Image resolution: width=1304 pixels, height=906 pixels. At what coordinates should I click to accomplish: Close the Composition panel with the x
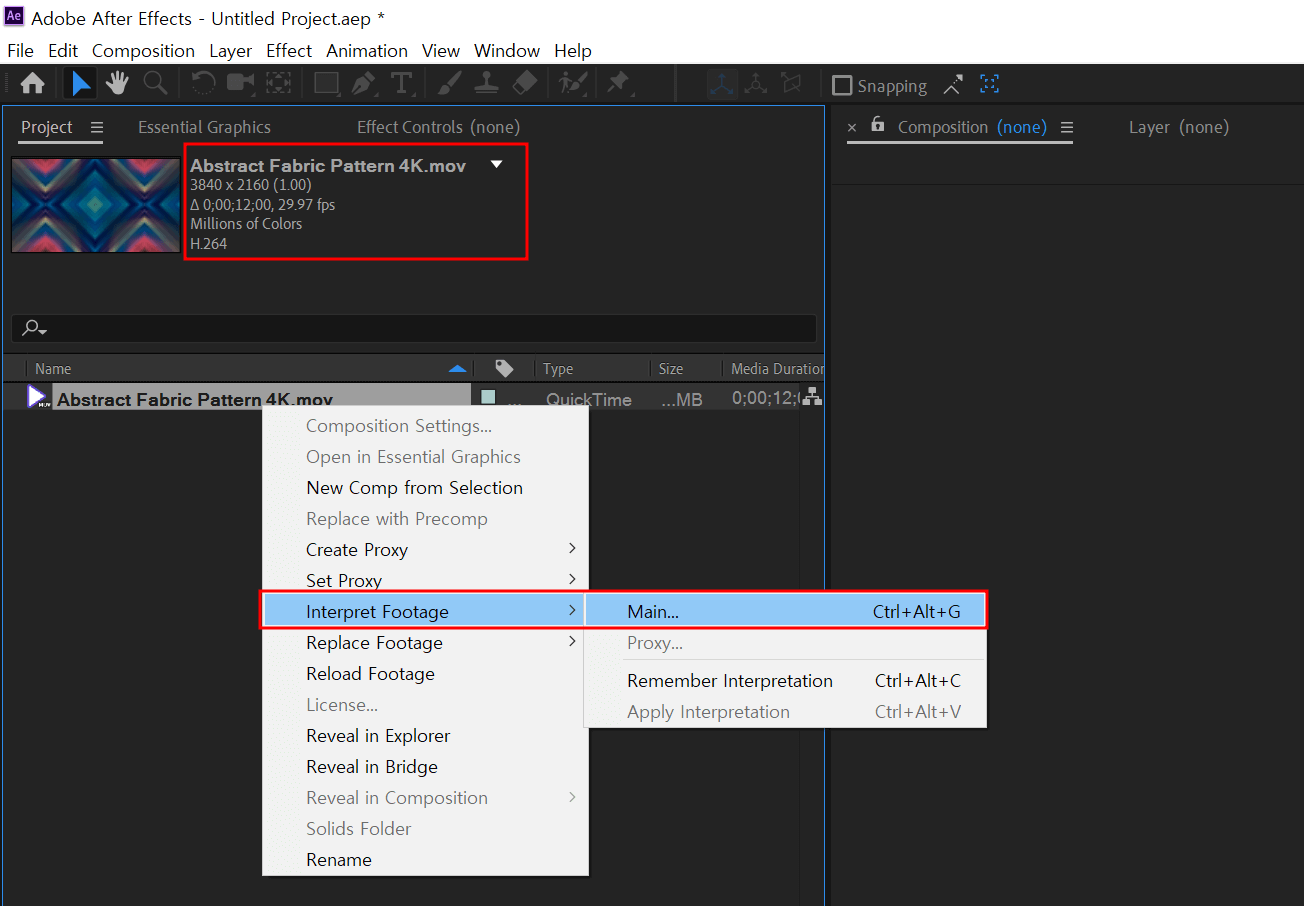[x=852, y=128]
